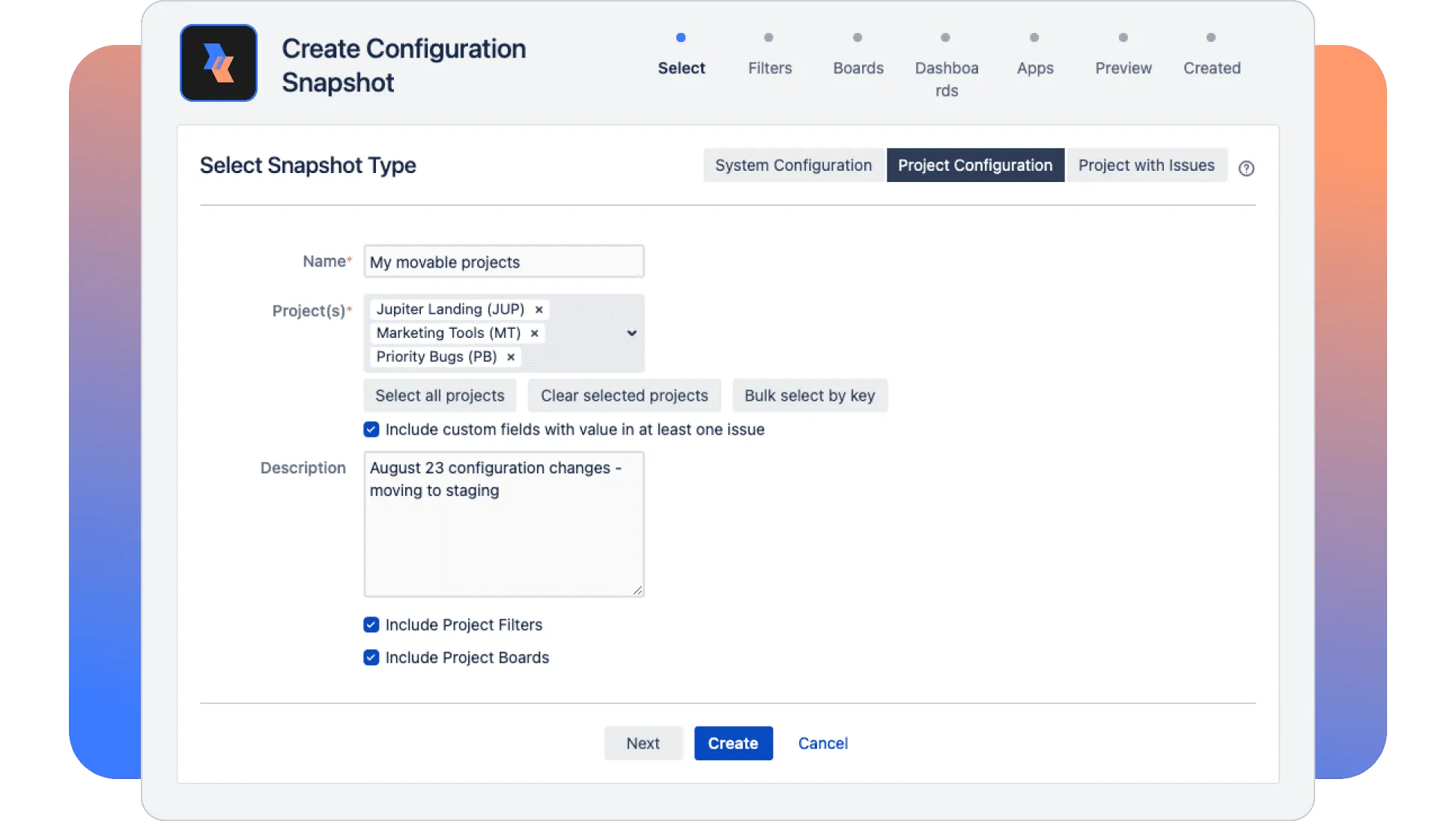1456x821 pixels.
Task: Click into the Name input field
Action: tap(503, 262)
